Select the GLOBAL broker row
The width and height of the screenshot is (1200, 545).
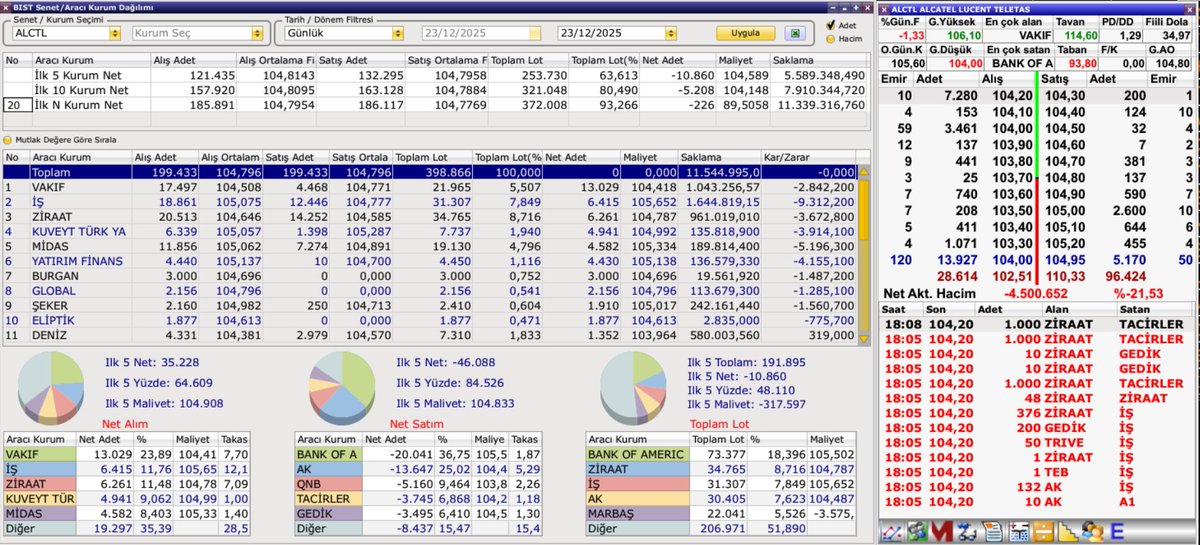pyautogui.click(x=430, y=291)
